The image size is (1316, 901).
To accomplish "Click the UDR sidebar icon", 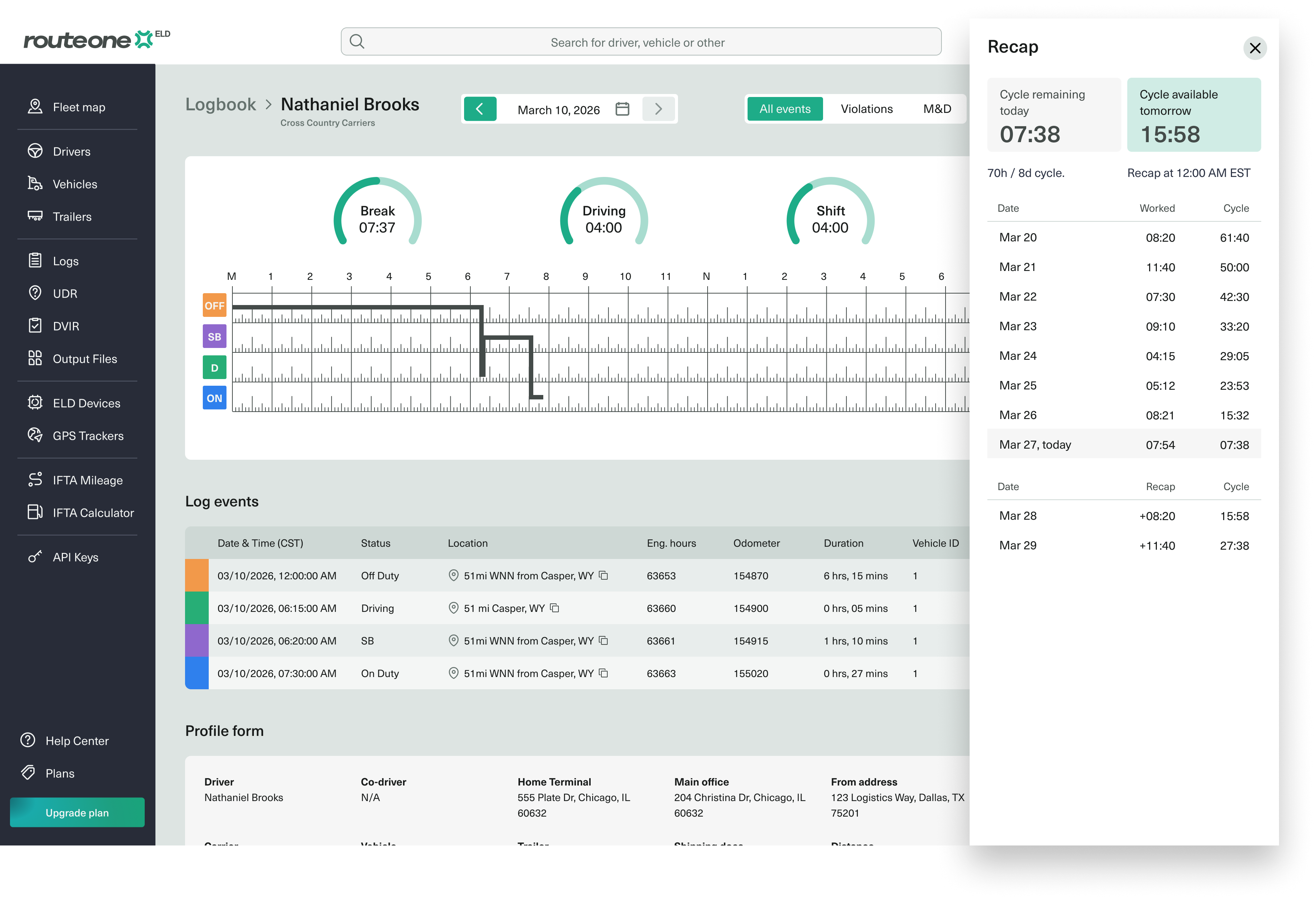I will [35, 293].
